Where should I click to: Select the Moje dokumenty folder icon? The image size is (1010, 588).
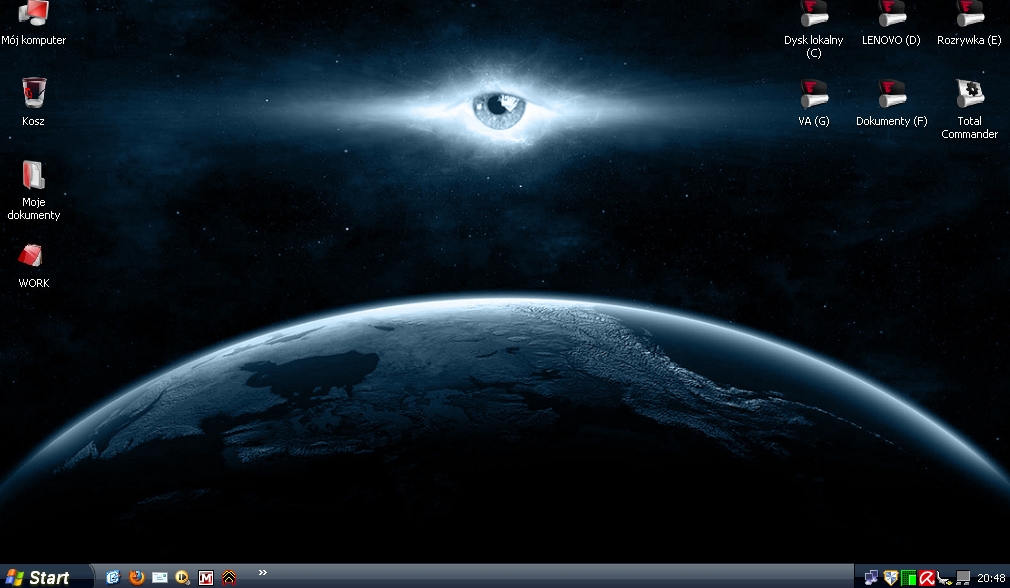pos(33,190)
